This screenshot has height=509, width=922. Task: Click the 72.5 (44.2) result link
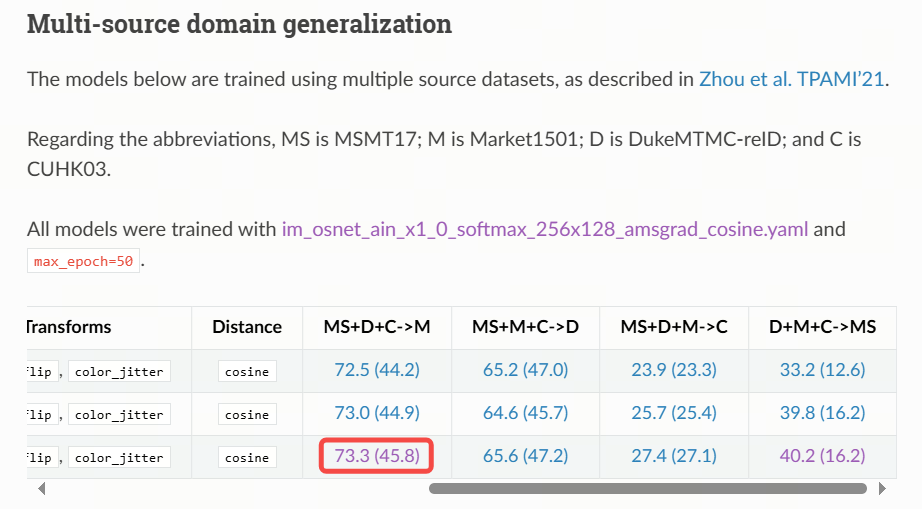377,370
